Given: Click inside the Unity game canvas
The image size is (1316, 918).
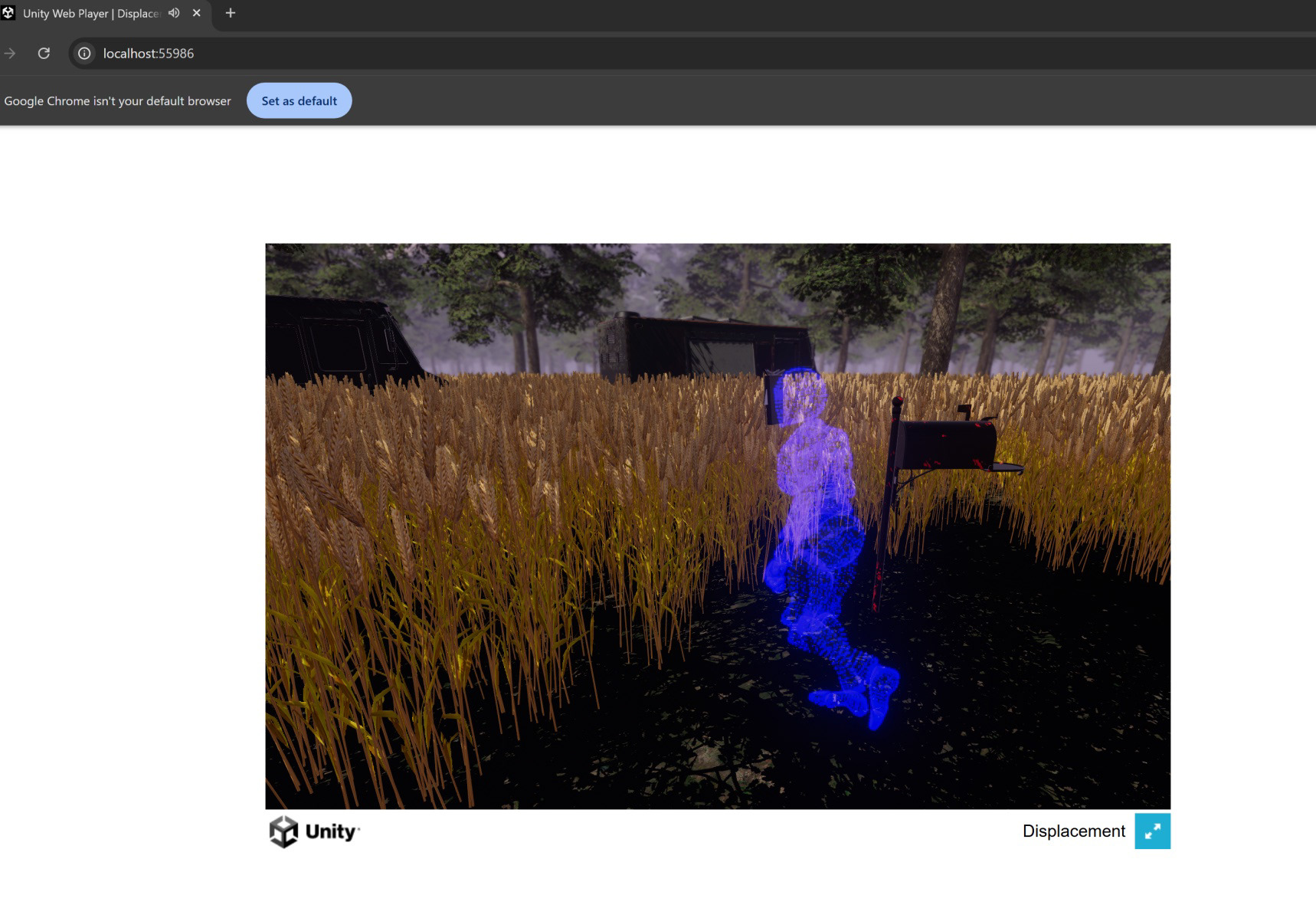Looking at the screenshot, I should [x=718, y=526].
